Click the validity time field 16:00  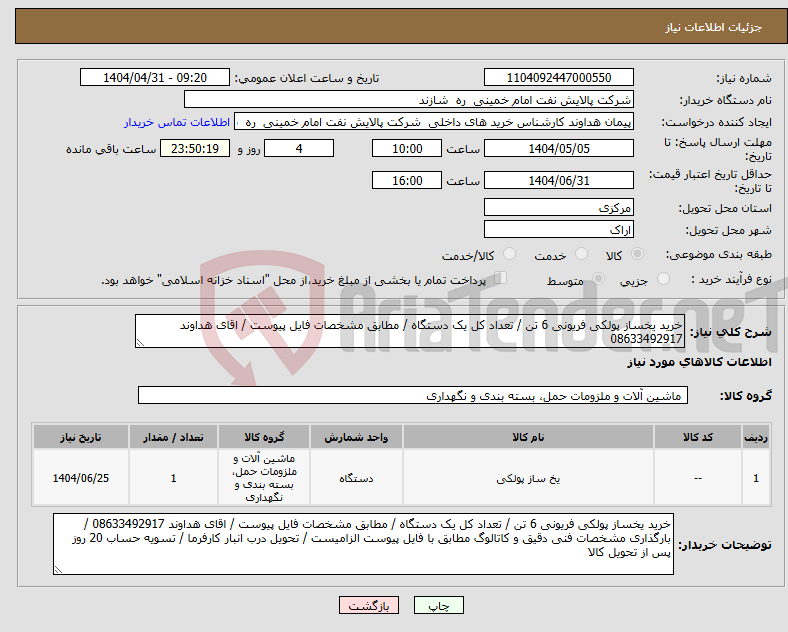click(407, 180)
